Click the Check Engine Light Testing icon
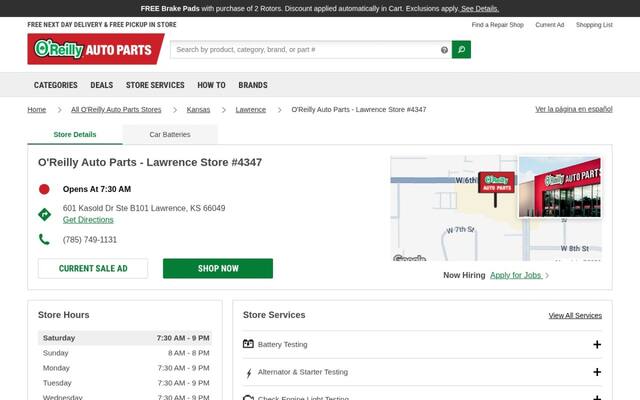 coord(248,398)
